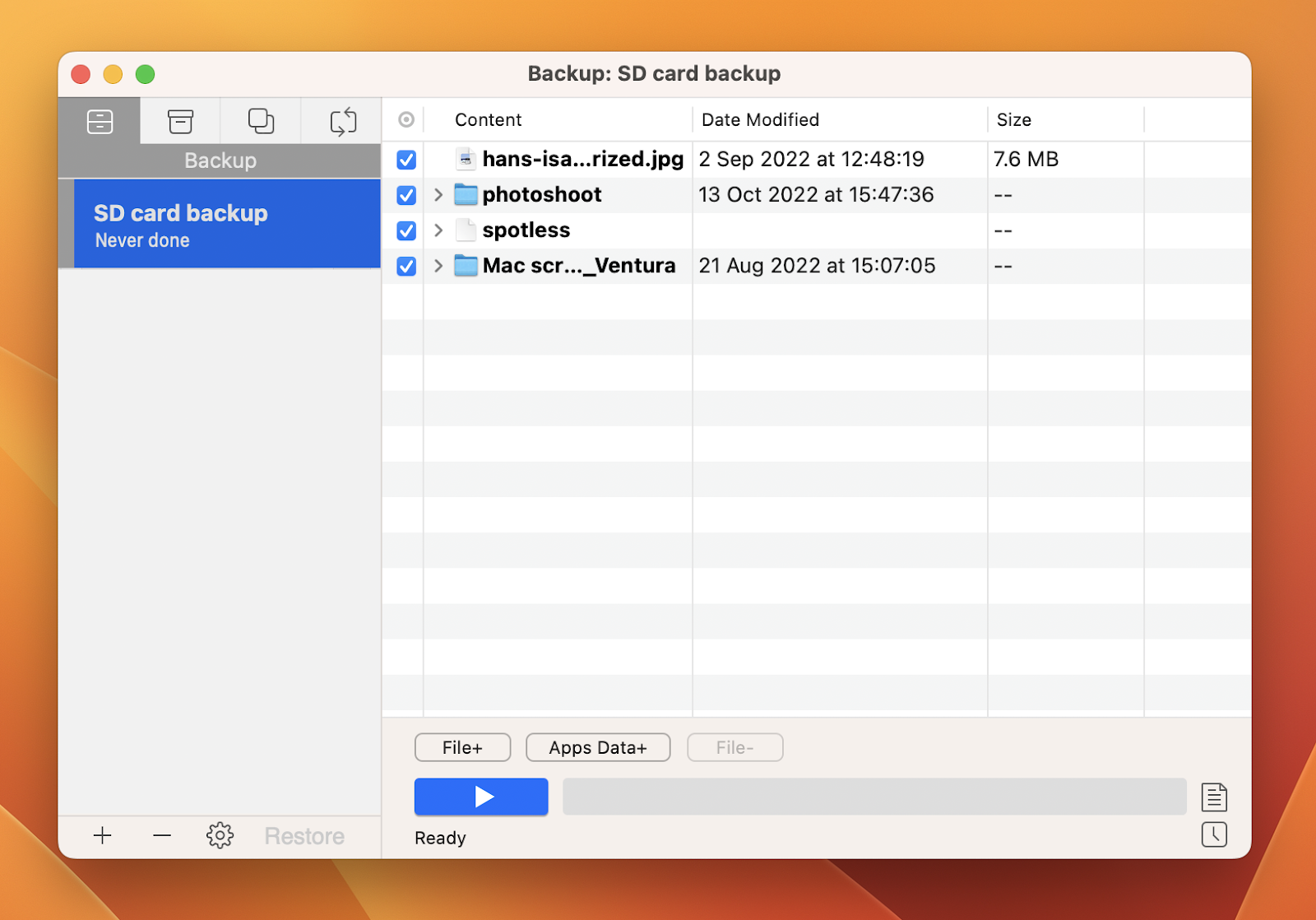This screenshot has height=920, width=1316.
Task: Open the Backup mode icon
Action: pos(99,121)
